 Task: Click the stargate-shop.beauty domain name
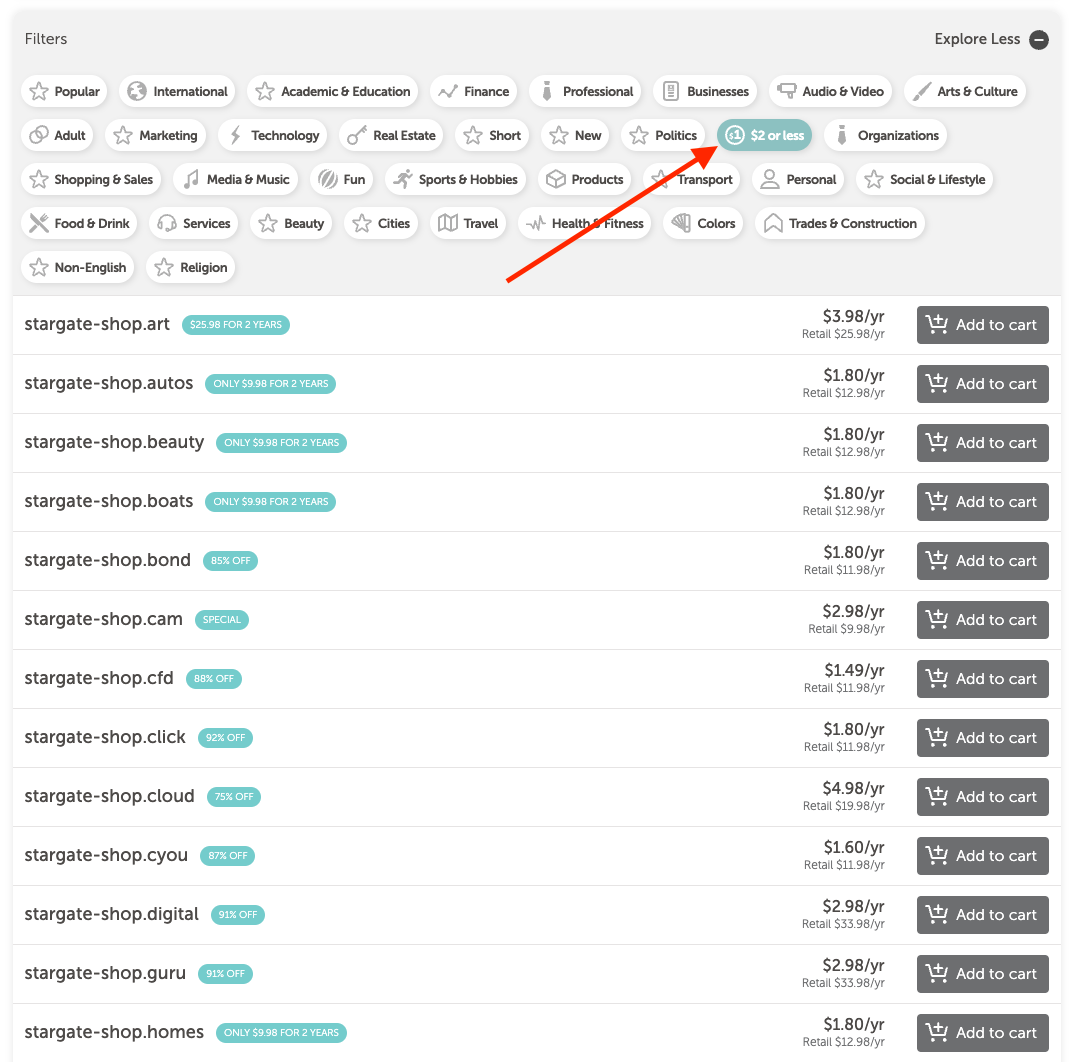(x=114, y=442)
